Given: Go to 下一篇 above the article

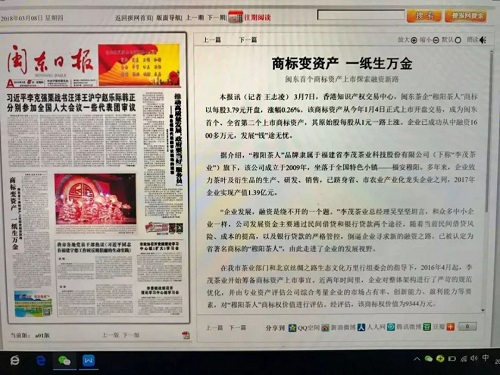Looking at the screenshot, I should (x=248, y=40).
